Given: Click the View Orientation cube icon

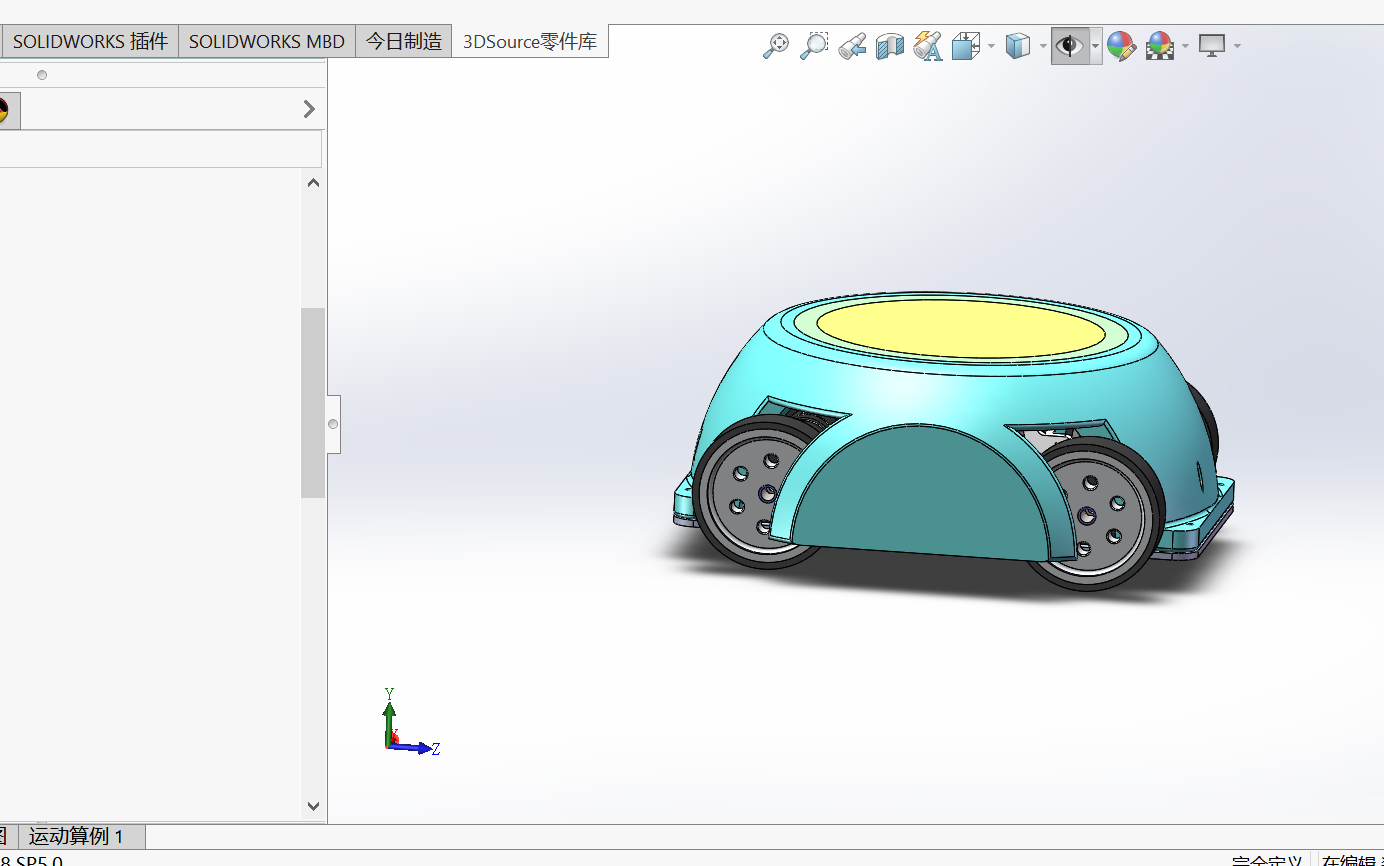Looking at the screenshot, I should 966,46.
